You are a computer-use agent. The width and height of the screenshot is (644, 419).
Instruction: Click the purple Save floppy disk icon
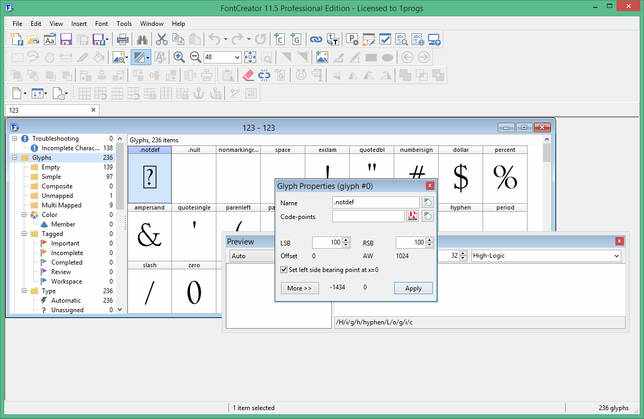click(66, 40)
